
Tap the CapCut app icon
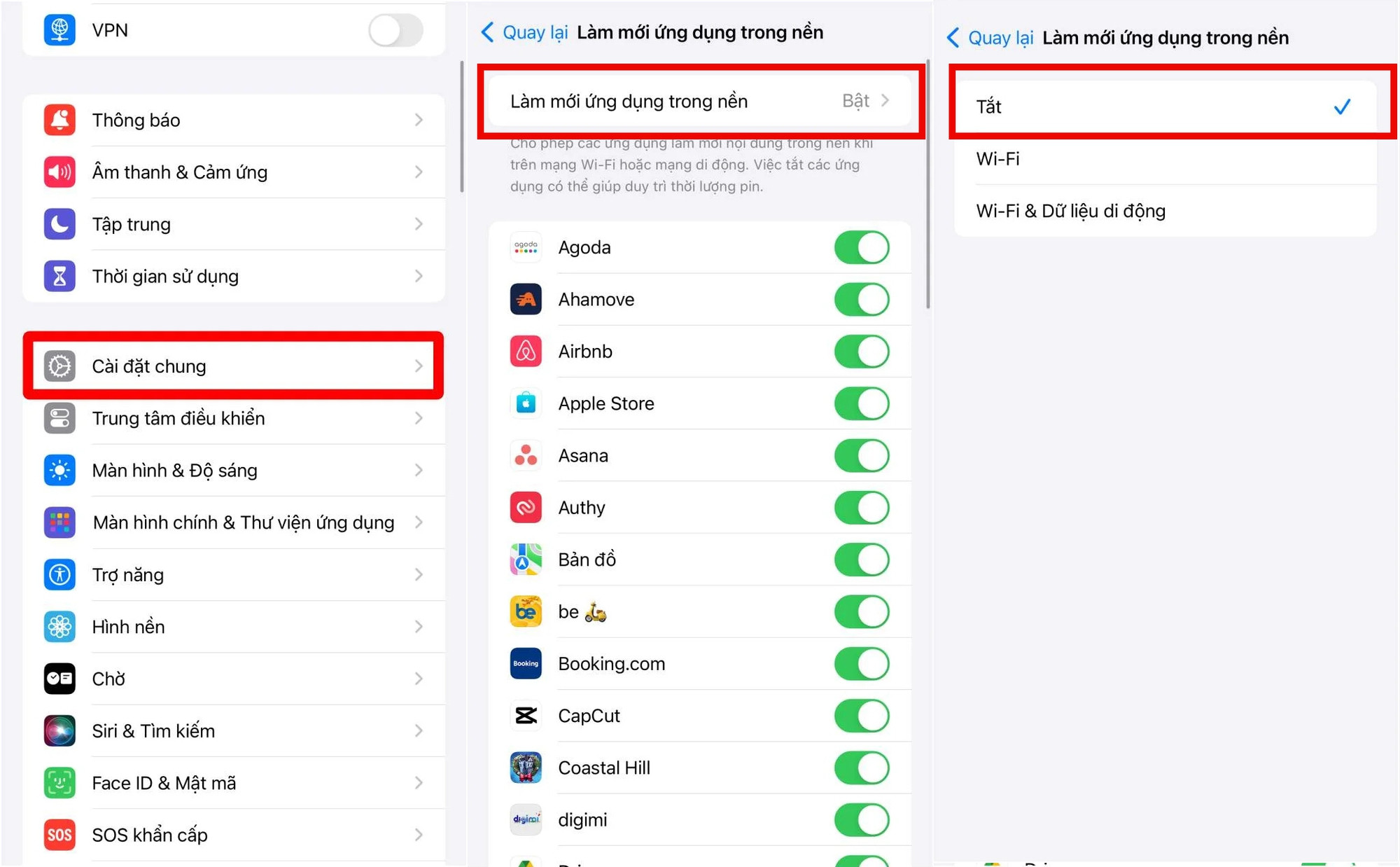526,716
